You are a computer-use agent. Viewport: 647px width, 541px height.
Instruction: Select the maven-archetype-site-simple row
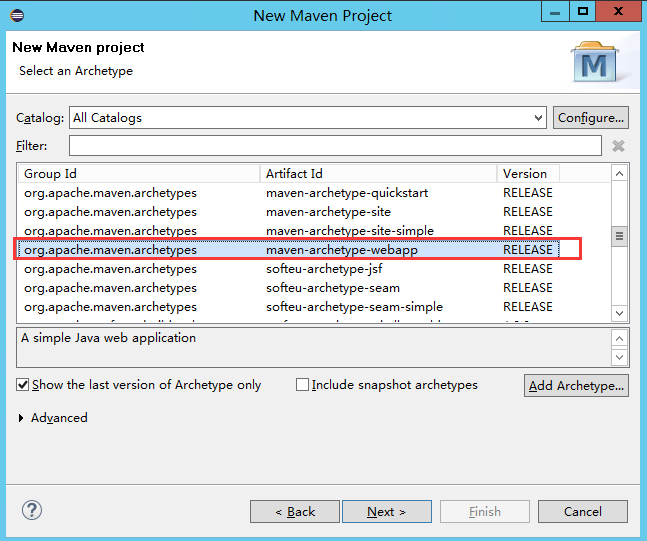pos(289,231)
